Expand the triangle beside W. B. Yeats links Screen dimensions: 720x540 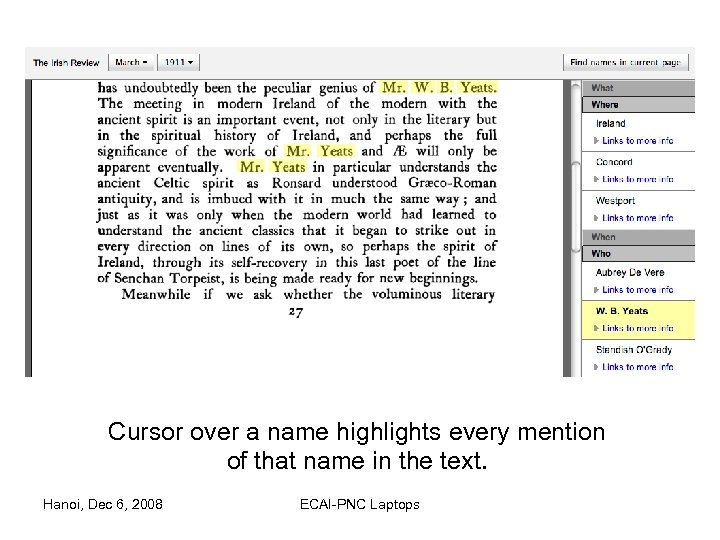[x=596, y=328]
